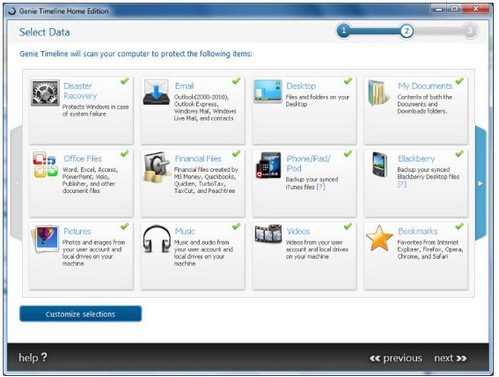Click the Financial Files safe icon
This screenshot has height=377, width=499.
(157, 167)
